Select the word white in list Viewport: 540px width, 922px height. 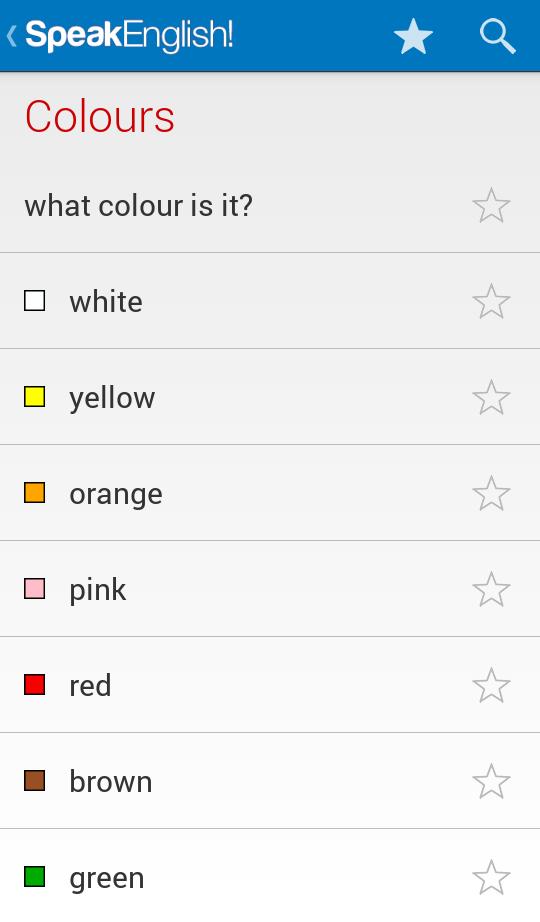[106, 302]
